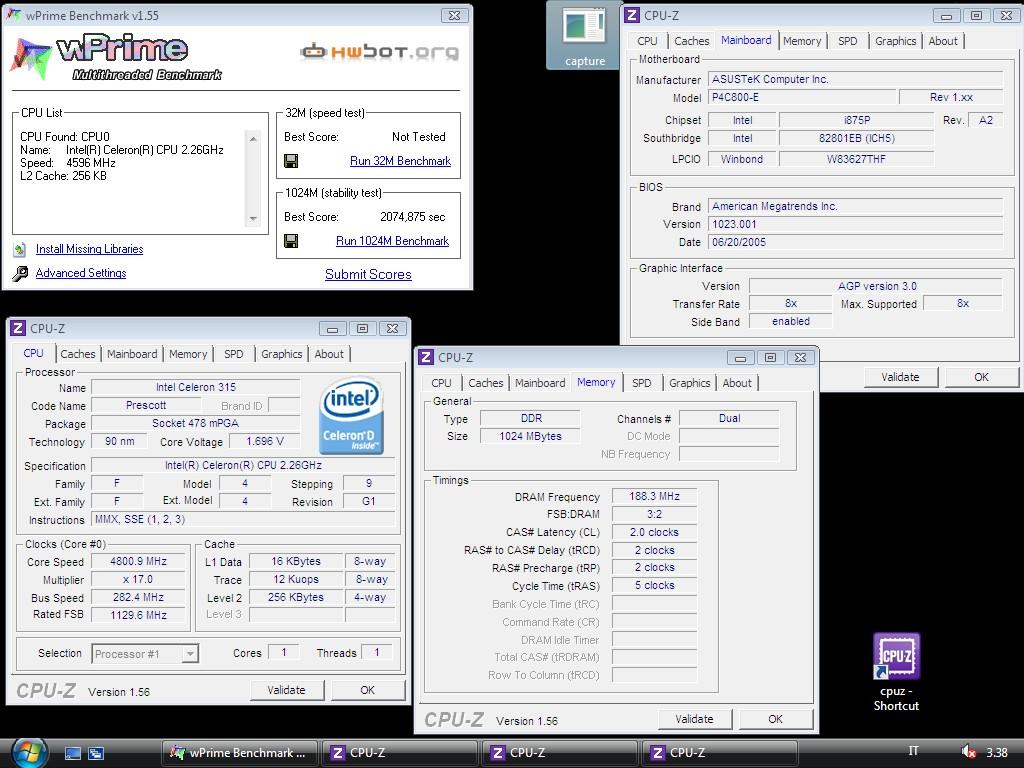Open the cpuz - Shortcut desktop icon
This screenshot has height=768, width=1024.
coord(896,673)
